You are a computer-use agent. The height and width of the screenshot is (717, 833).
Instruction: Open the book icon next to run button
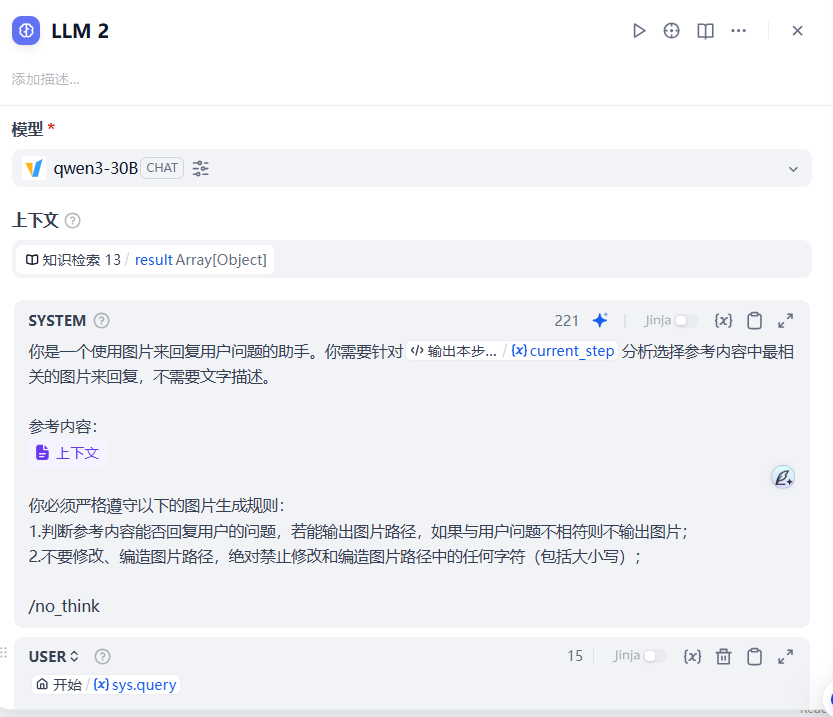pos(704,31)
